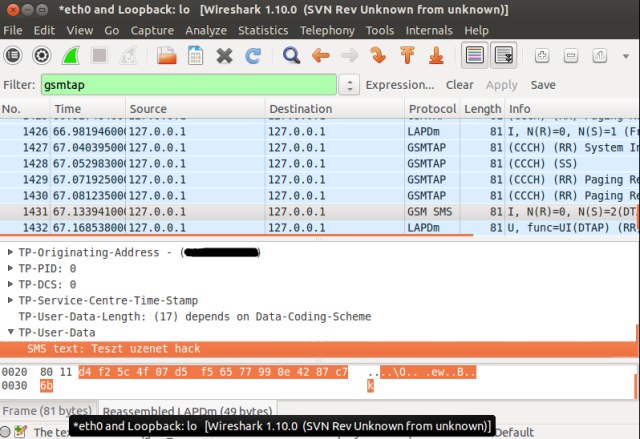Open the Tools menu
Screen dimensions: 640x439
coord(380,31)
